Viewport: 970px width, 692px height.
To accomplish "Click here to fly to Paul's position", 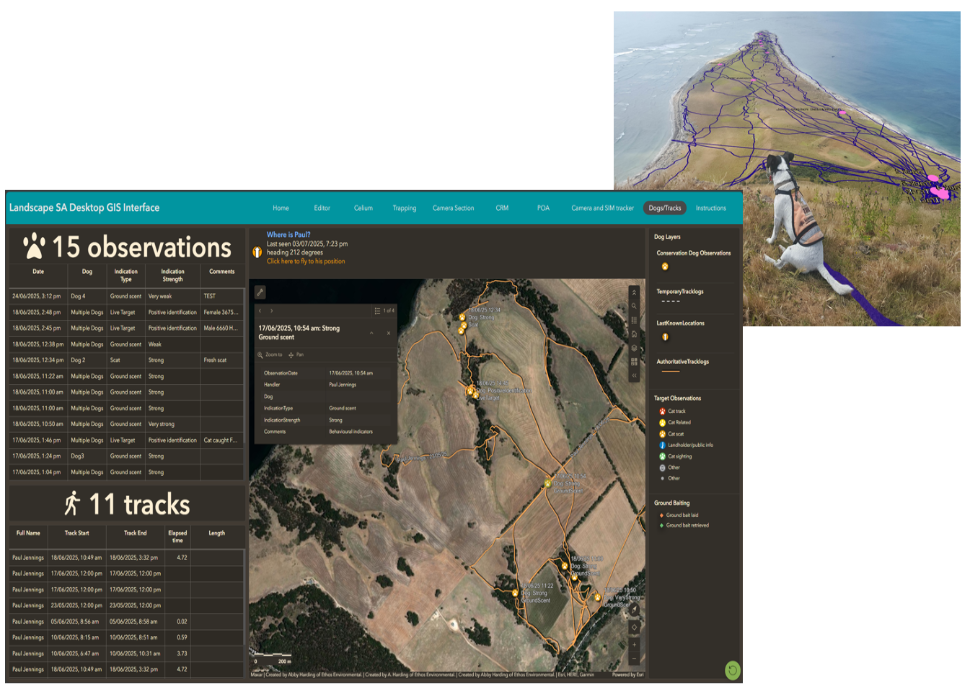I will [x=306, y=262].
